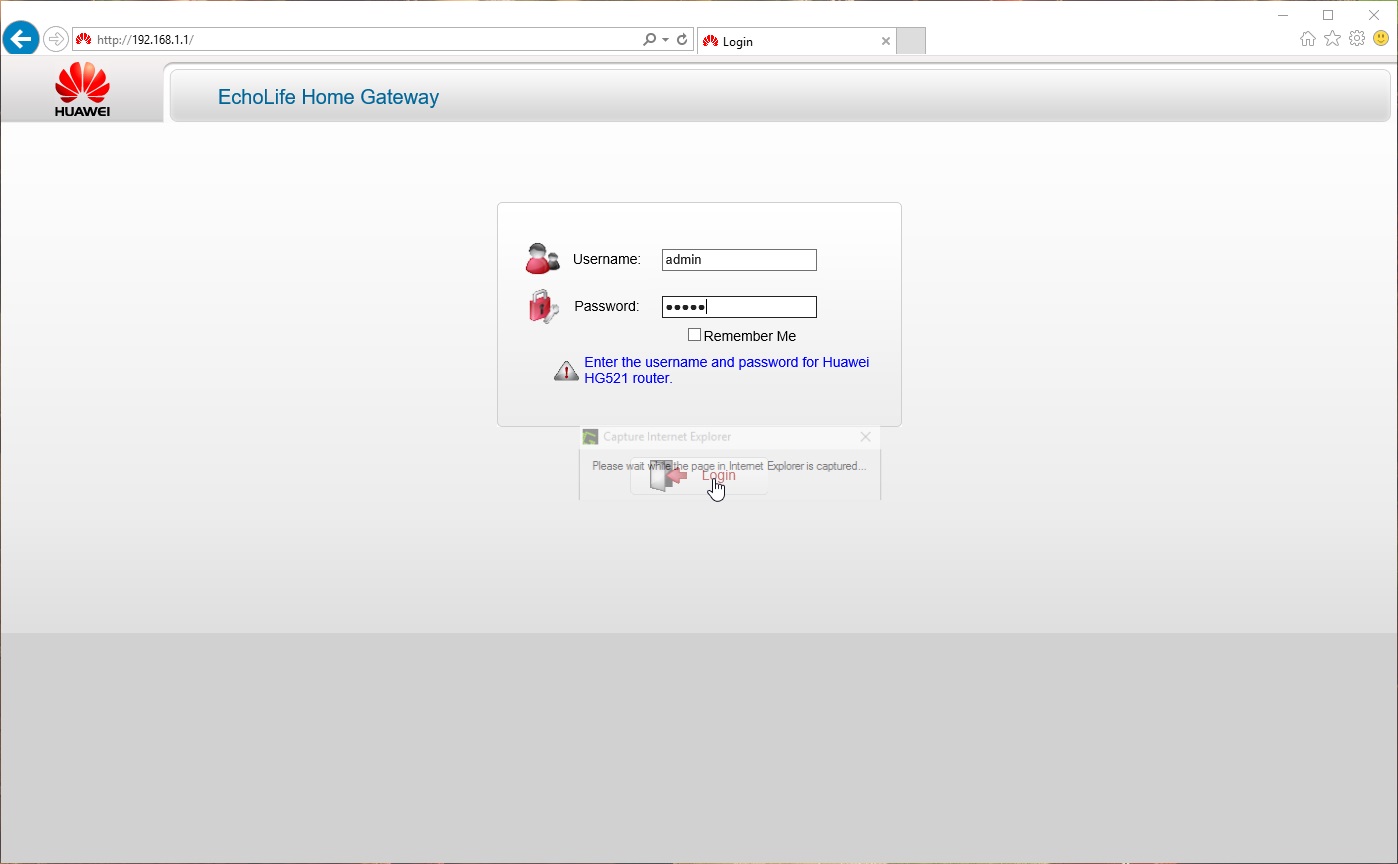Click the Huawei logo
The height and width of the screenshot is (864, 1398).
pos(82,90)
